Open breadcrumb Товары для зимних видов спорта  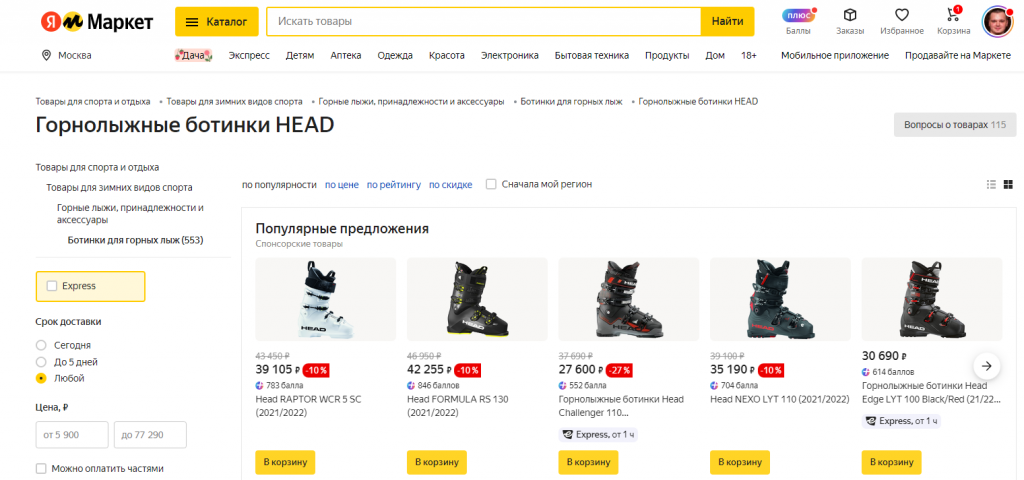coord(234,102)
